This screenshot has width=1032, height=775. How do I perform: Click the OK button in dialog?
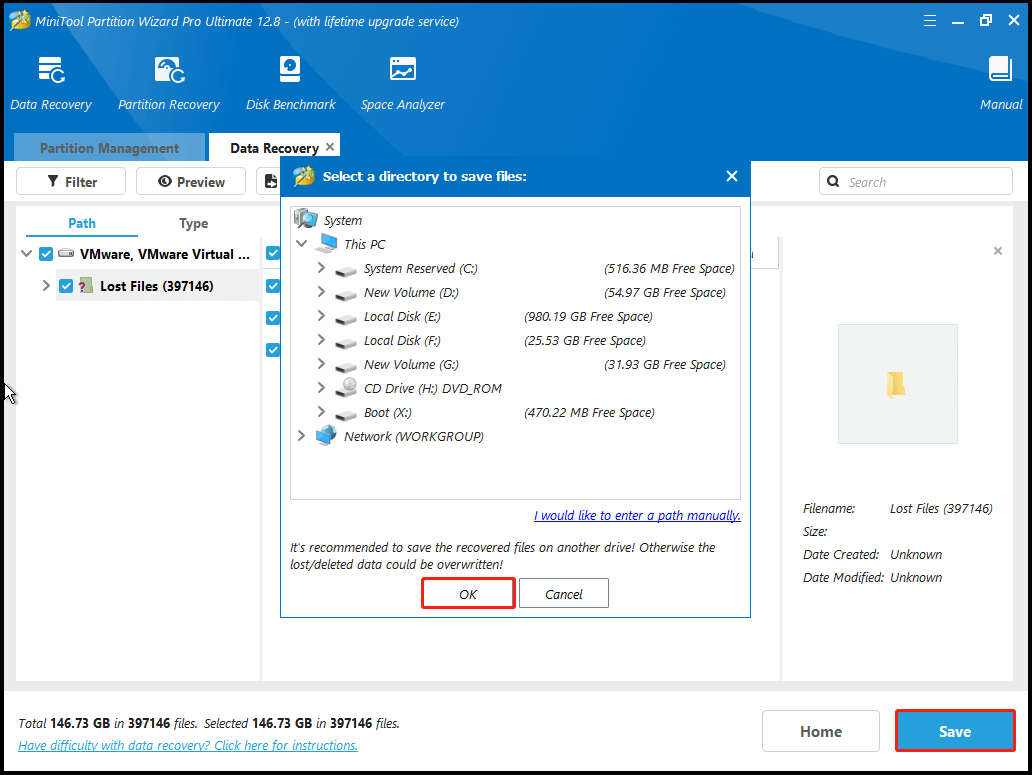click(468, 594)
